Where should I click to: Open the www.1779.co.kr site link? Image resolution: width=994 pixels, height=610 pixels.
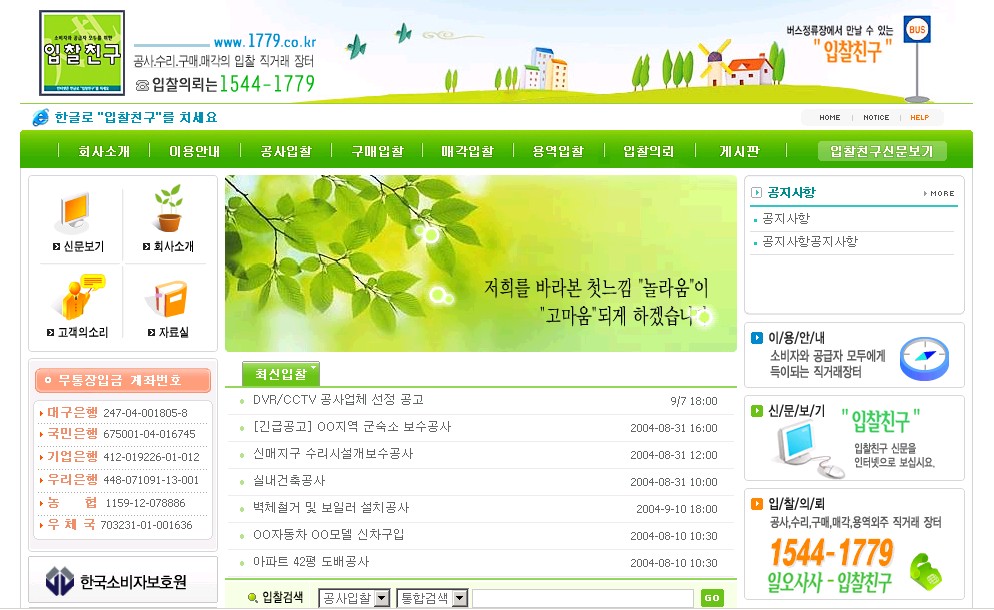tap(265, 41)
